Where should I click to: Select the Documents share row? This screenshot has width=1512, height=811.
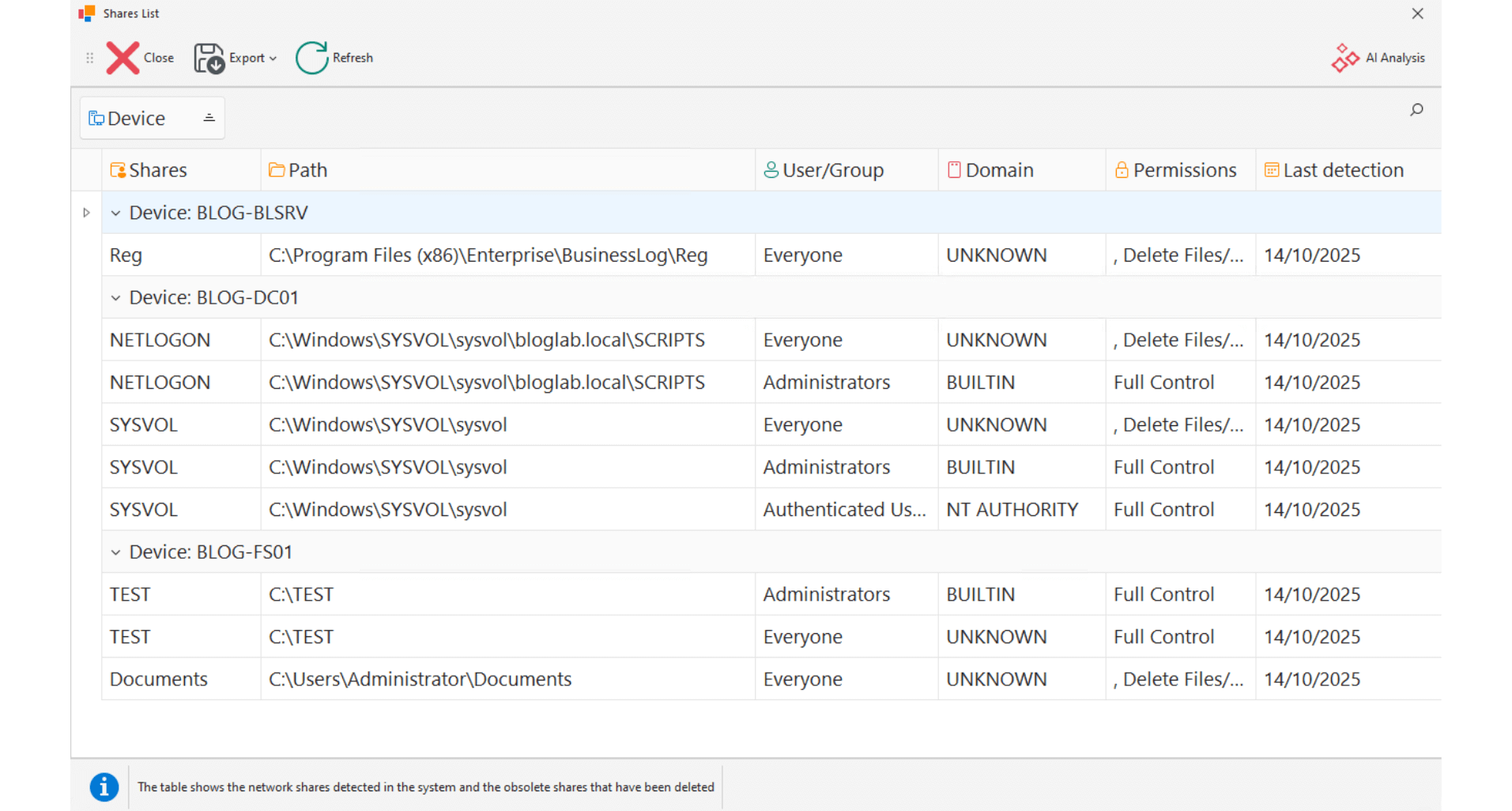coord(159,679)
